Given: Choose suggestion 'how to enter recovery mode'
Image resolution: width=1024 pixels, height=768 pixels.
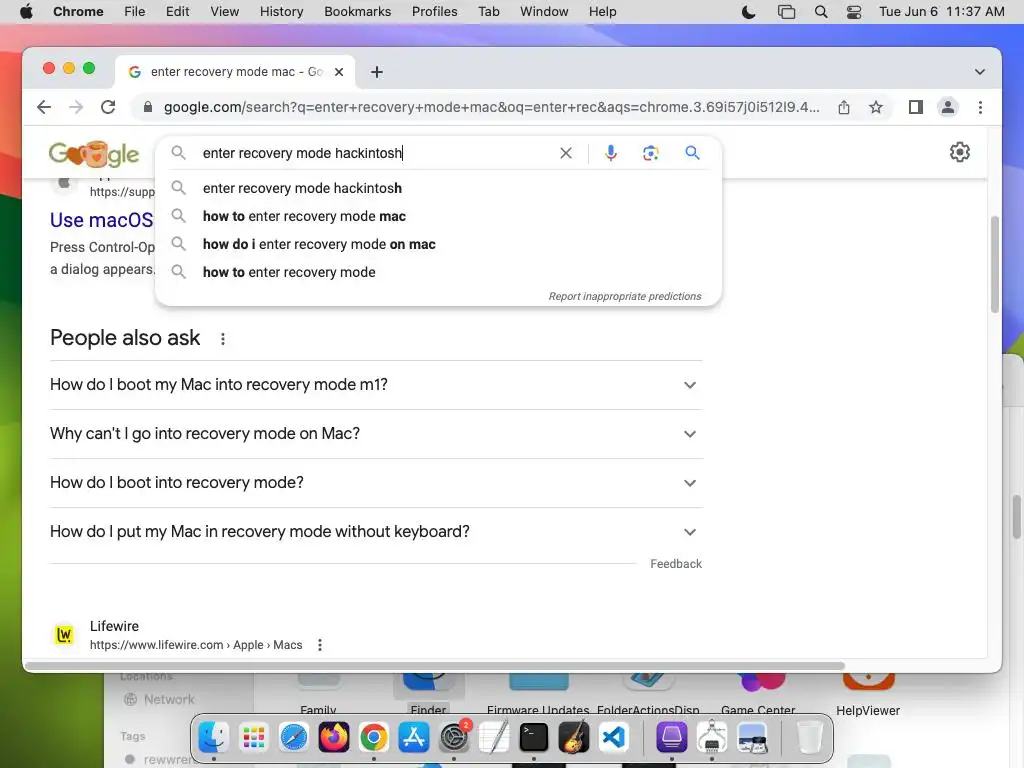Looking at the screenshot, I should 438,272.
